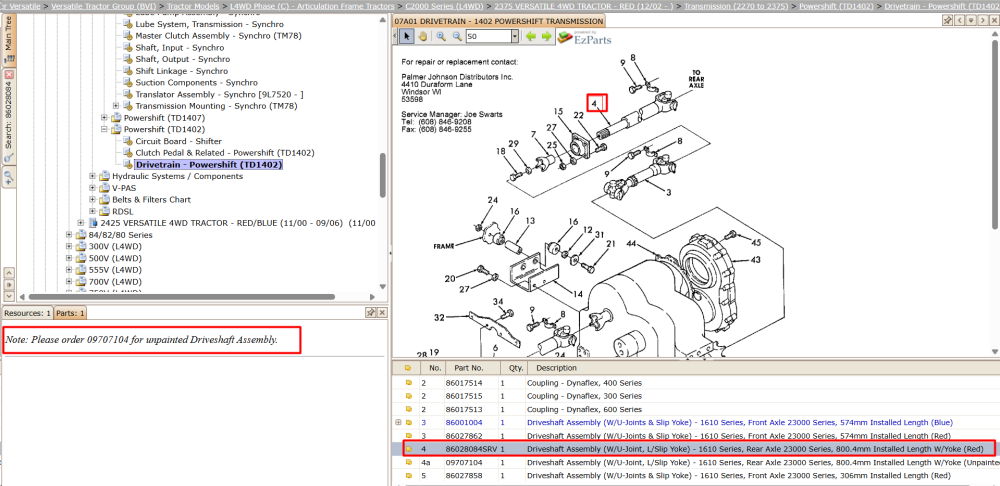Image resolution: width=1000 pixels, height=486 pixels.
Task: Expand the RDSL node
Action: point(92,211)
